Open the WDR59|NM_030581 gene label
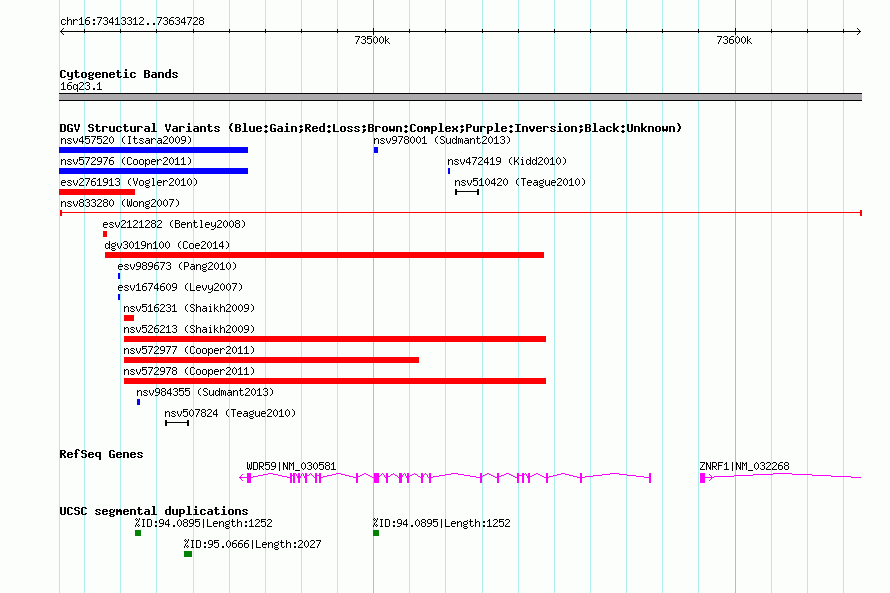Viewport: 890px width, 593px height. 291,466
